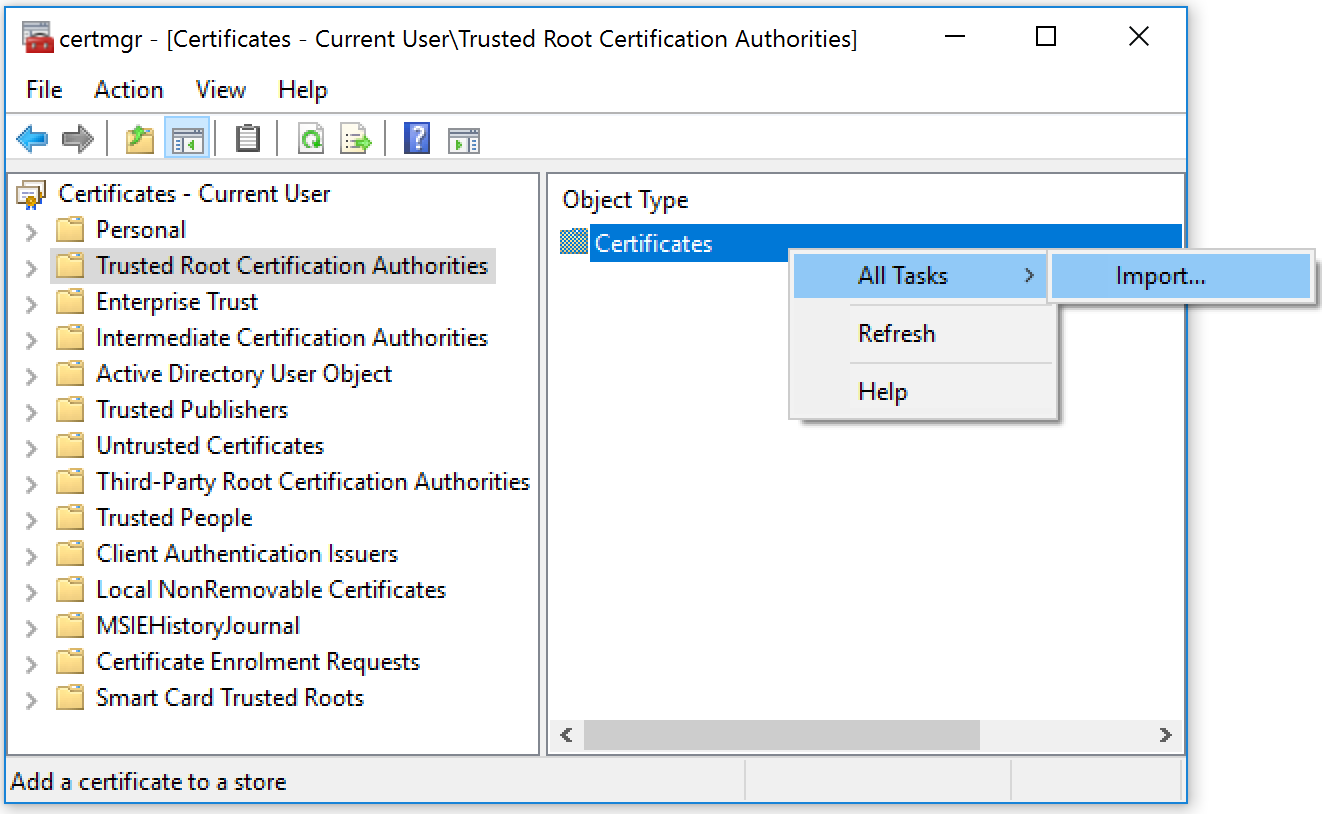Open the Action menu
The width and height of the screenshot is (1322, 814).
pos(128,90)
